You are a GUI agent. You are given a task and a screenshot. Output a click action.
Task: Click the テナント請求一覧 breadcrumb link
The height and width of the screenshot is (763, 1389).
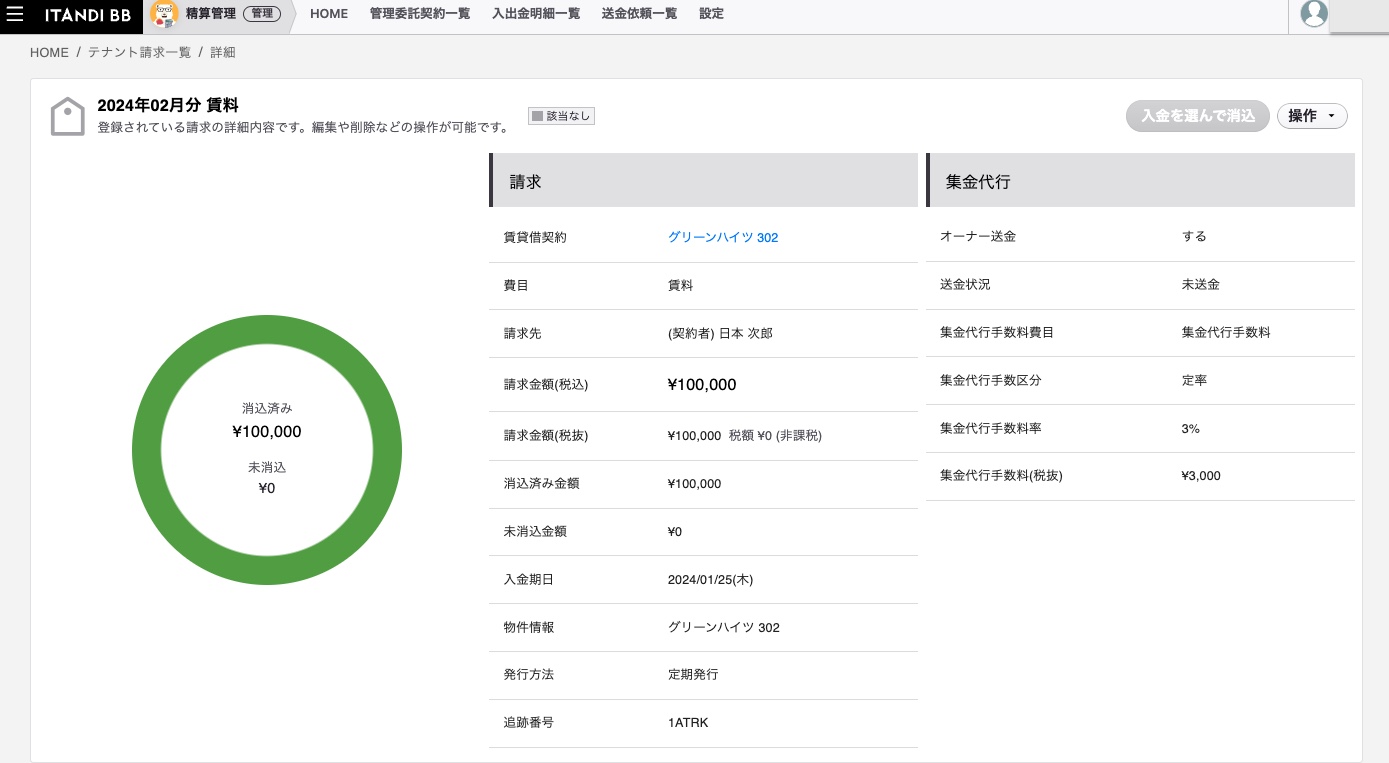(139, 52)
